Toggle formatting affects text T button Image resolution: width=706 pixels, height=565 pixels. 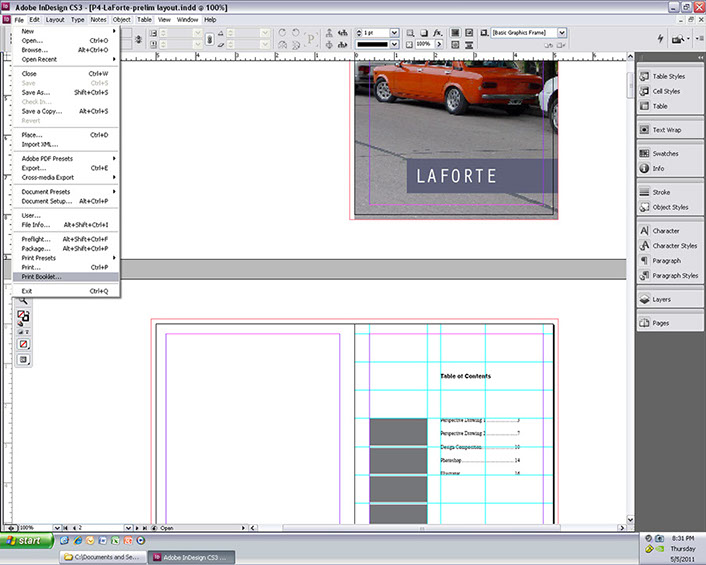[27, 332]
